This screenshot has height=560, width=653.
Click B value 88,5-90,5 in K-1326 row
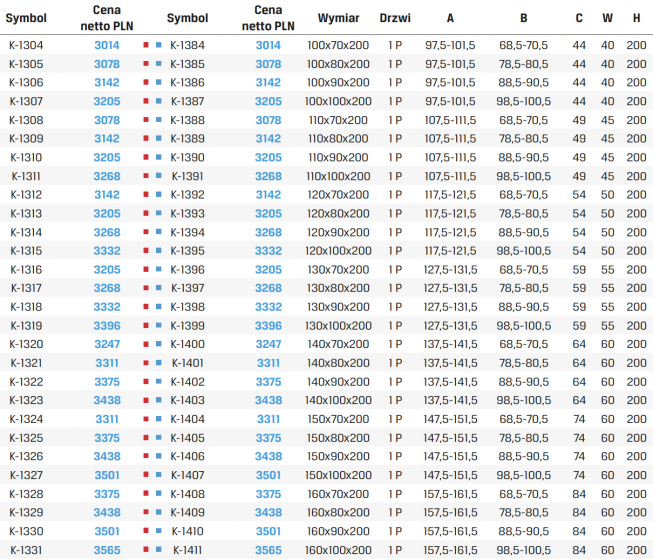[523, 456]
